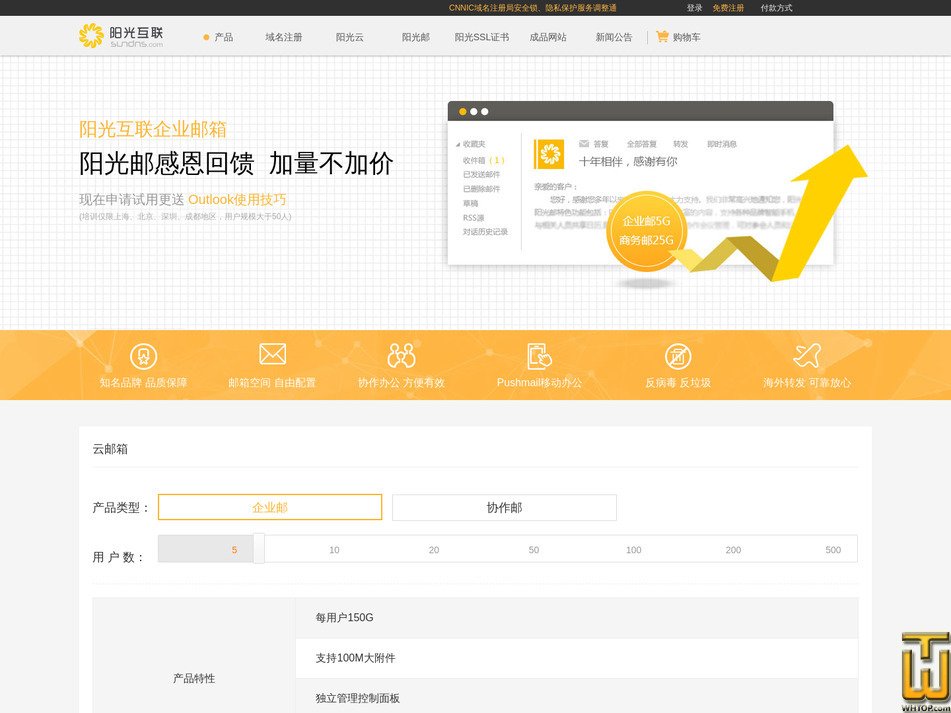Screen dimensions: 951x713
Task: Click the 付款方式 link
Action: (x=776, y=8)
